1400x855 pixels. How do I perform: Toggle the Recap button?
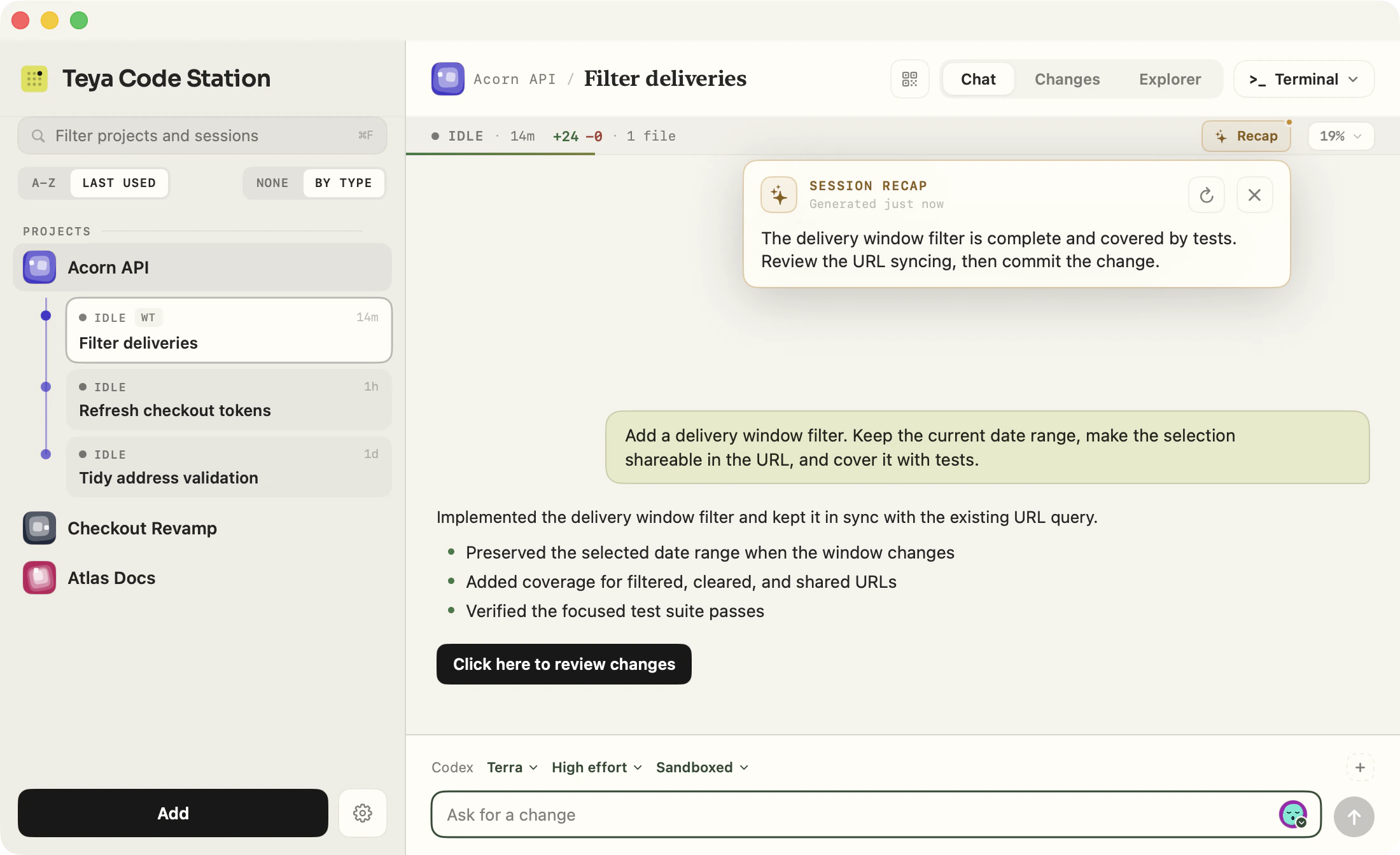coord(1246,136)
